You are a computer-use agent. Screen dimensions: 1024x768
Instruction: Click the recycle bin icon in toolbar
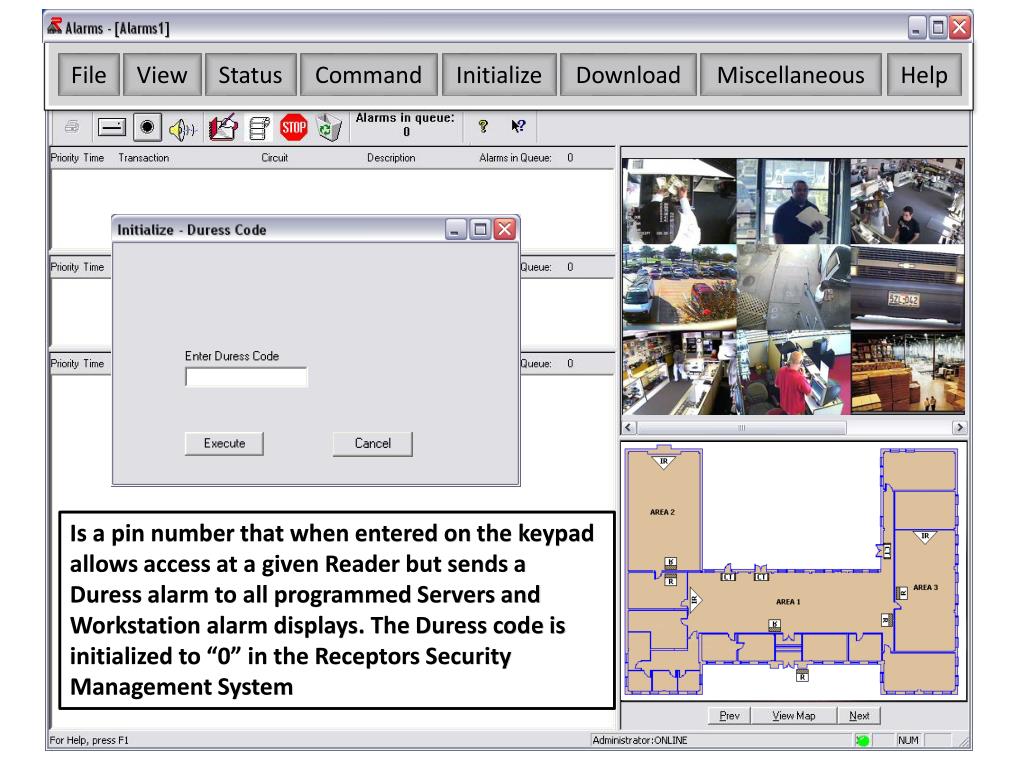[x=329, y=127]
